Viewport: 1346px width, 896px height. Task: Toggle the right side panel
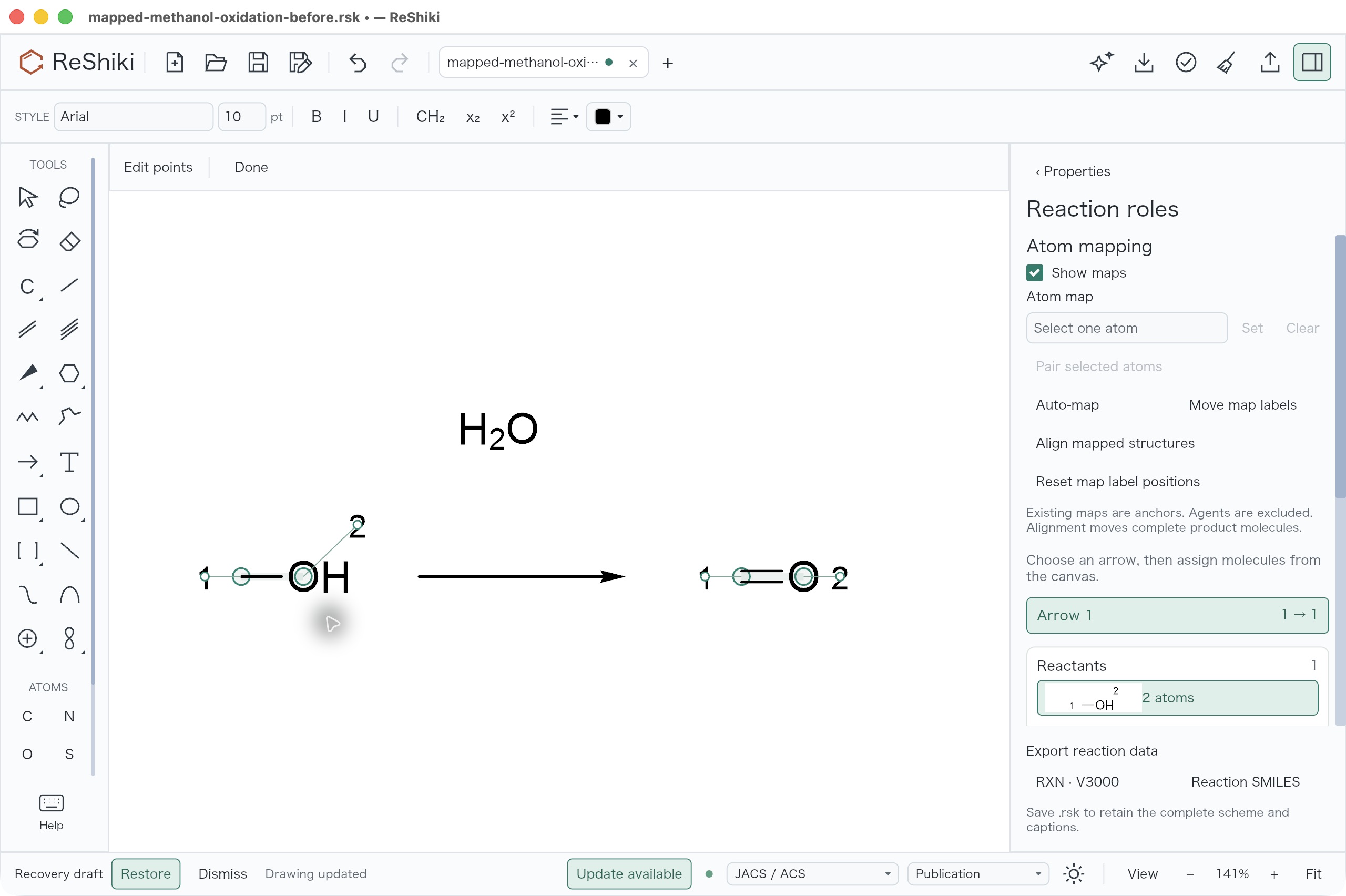(1312, 62)
